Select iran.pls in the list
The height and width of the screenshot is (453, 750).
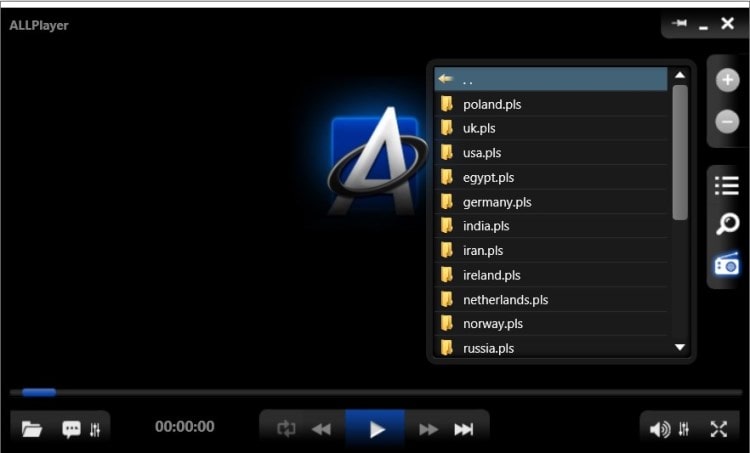point(551,250)
